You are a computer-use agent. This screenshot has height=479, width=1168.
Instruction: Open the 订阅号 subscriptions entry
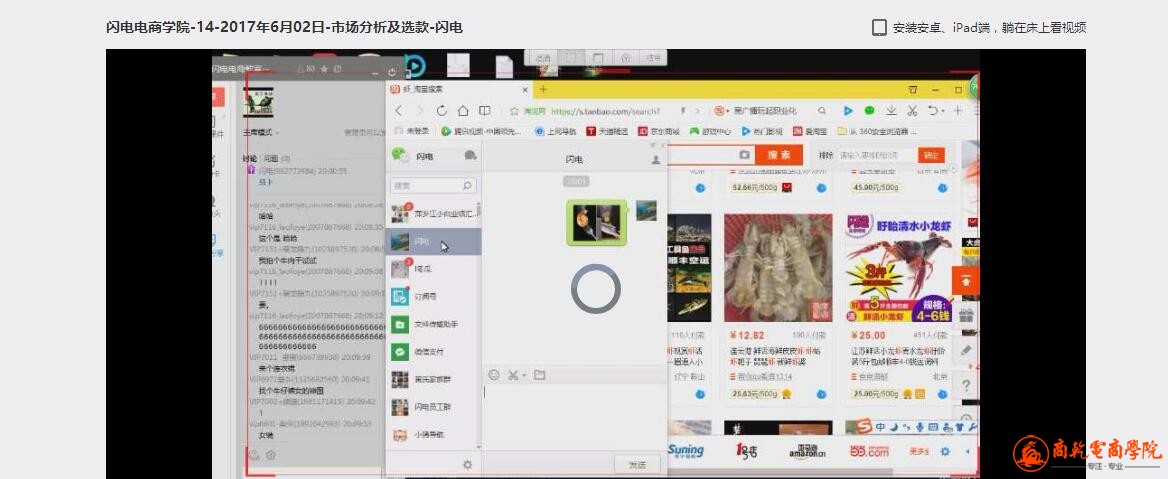coord(433,296)
